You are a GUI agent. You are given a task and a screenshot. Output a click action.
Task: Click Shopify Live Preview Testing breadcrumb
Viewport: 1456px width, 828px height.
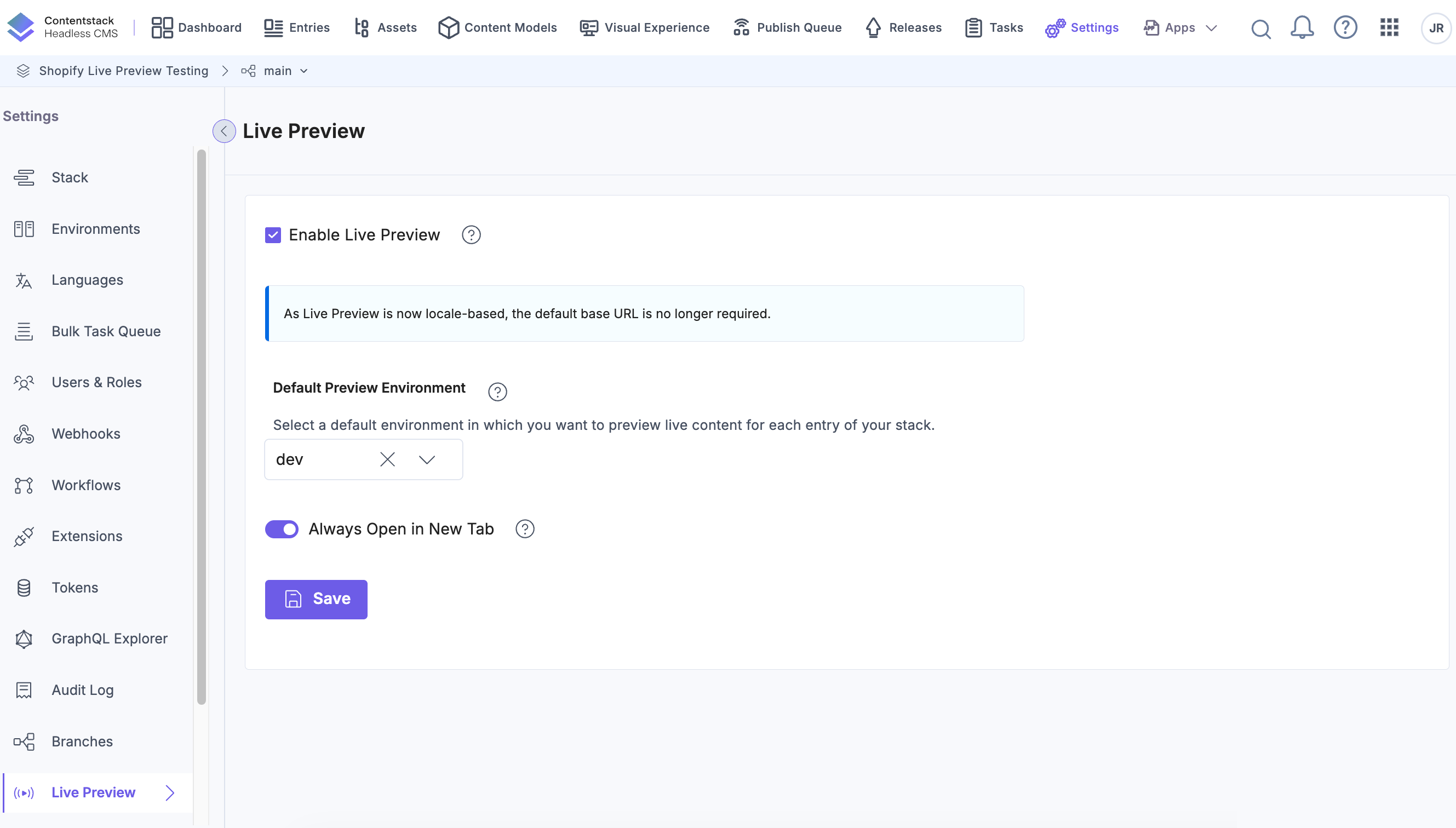pyautogui.click(x=123, y=71)
